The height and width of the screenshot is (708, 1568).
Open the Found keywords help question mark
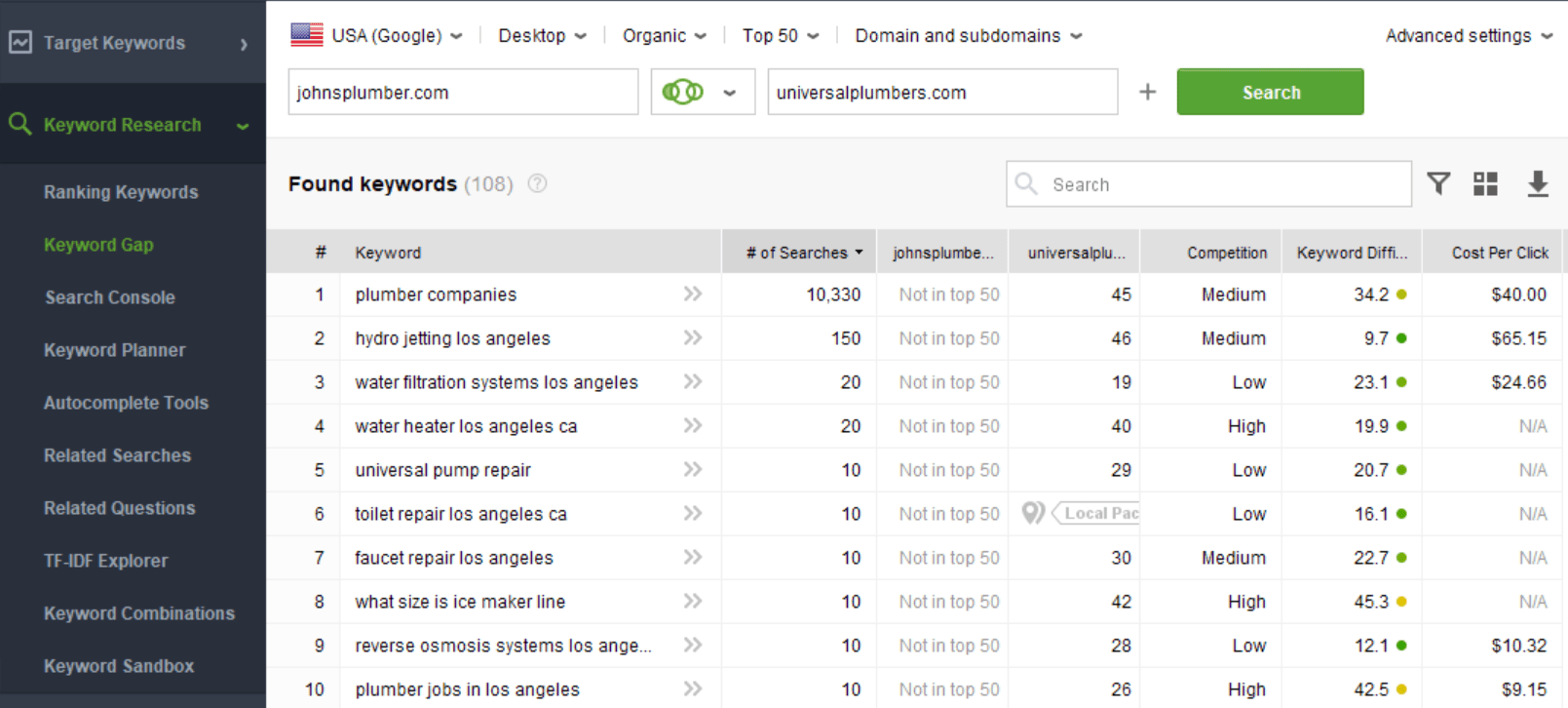point(537,183)
